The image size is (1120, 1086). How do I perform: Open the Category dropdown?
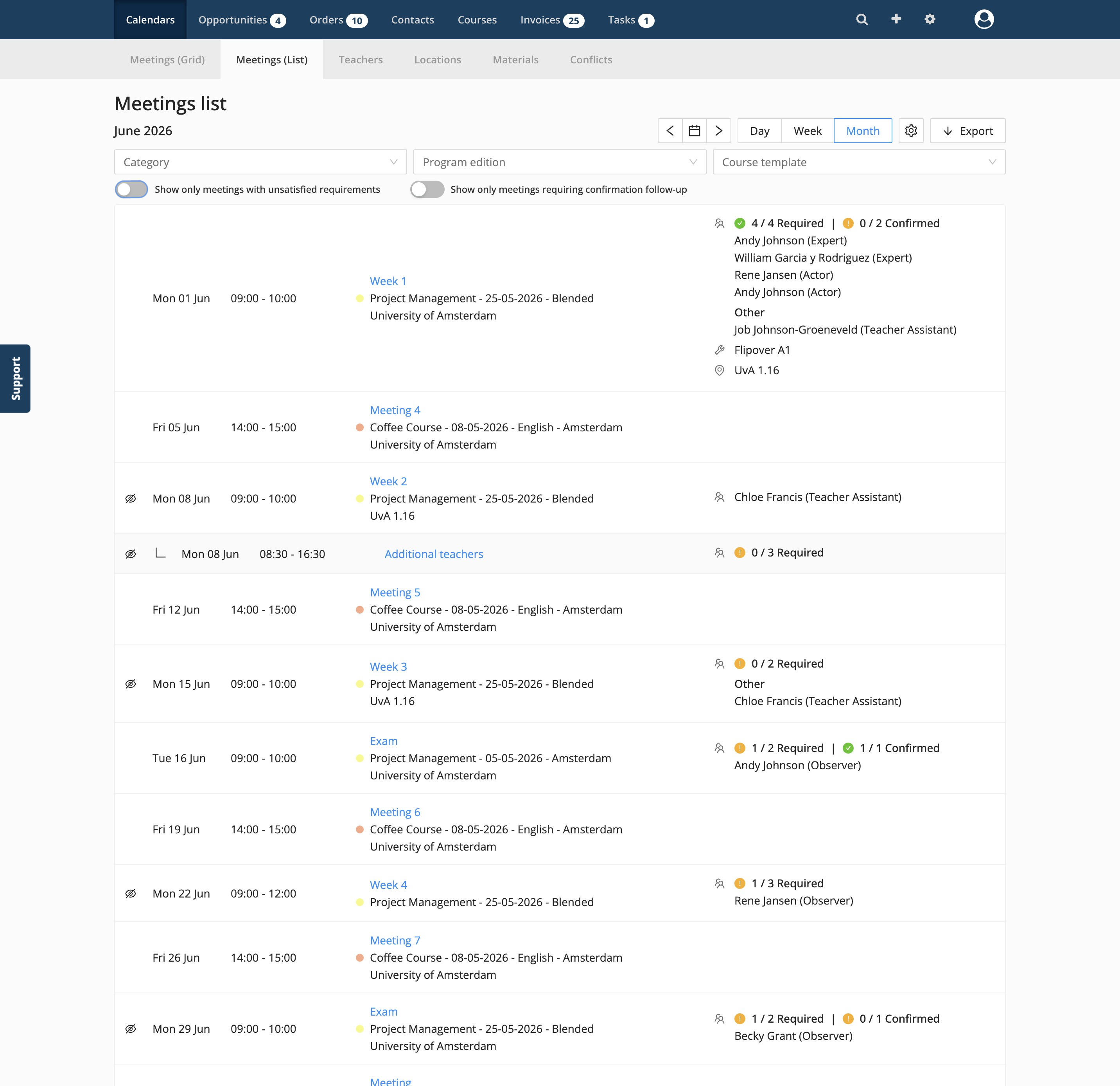pyautogui.click(x=260, y=162)
